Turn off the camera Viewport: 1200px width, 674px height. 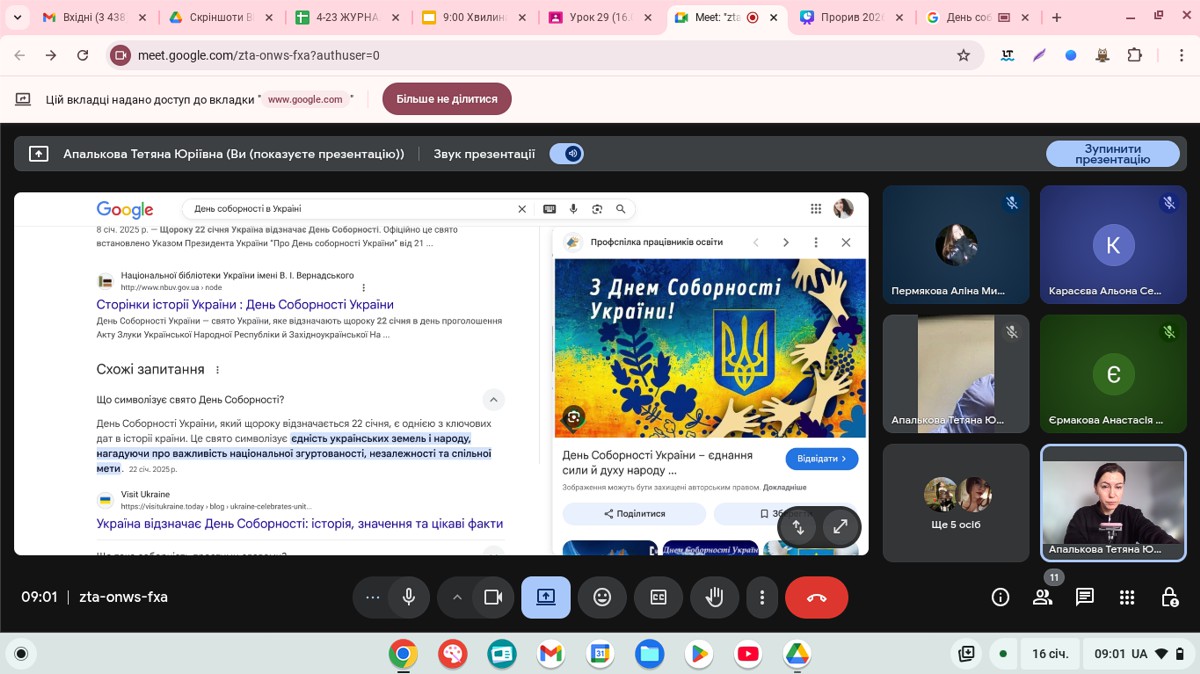(492, 597)
